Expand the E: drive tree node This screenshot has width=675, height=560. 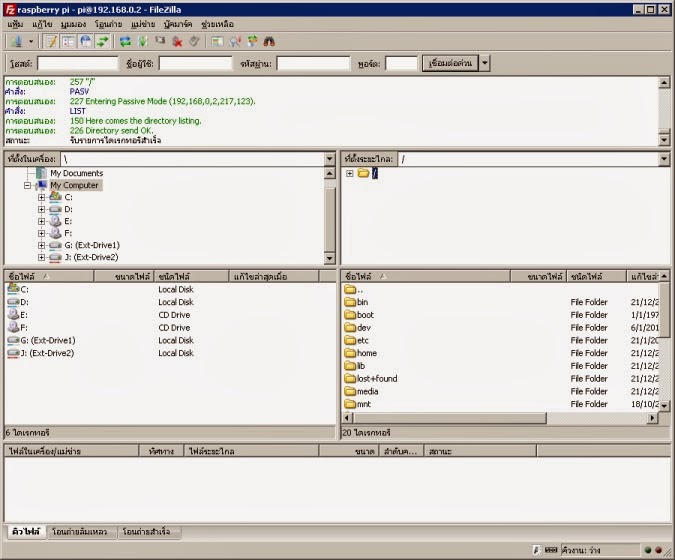(41, 222)
